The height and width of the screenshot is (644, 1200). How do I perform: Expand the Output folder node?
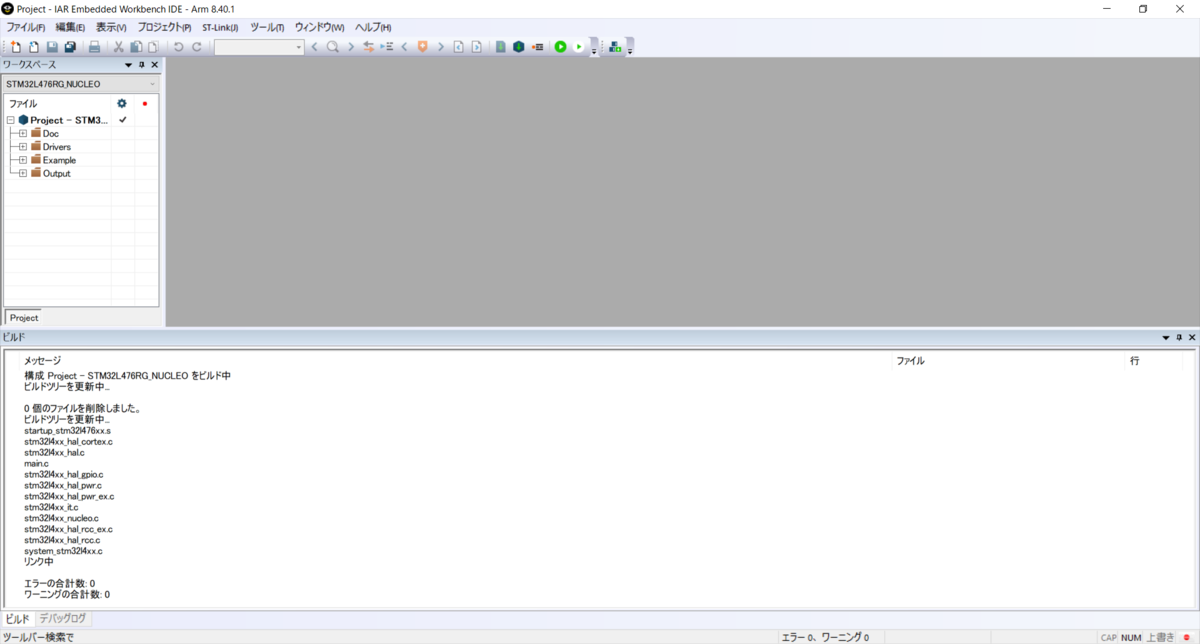click(x=22, y=173)
